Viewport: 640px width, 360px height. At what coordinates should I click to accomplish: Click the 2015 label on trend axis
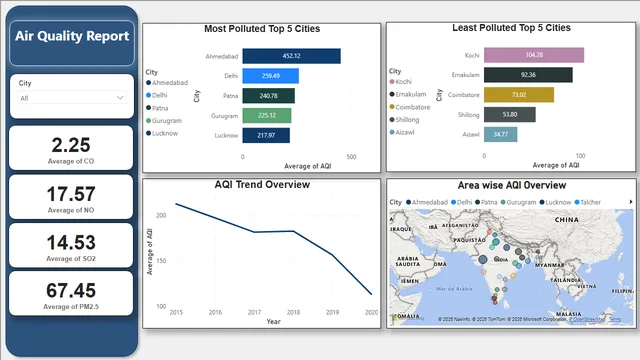click(176, 312)
